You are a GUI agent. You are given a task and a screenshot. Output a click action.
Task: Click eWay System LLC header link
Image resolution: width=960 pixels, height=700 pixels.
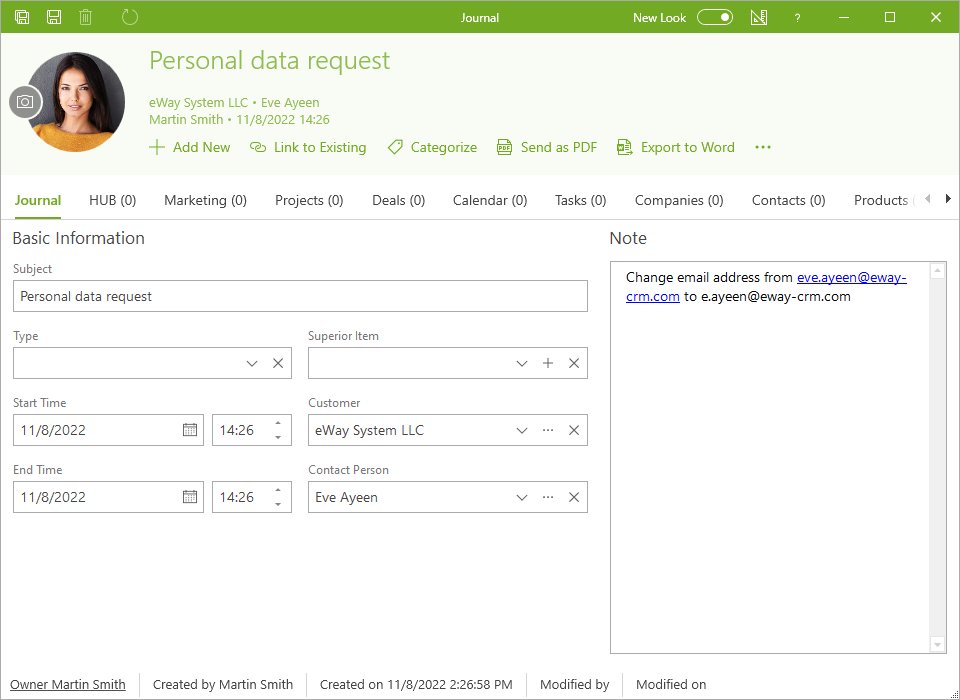click(x=198, y=102)
